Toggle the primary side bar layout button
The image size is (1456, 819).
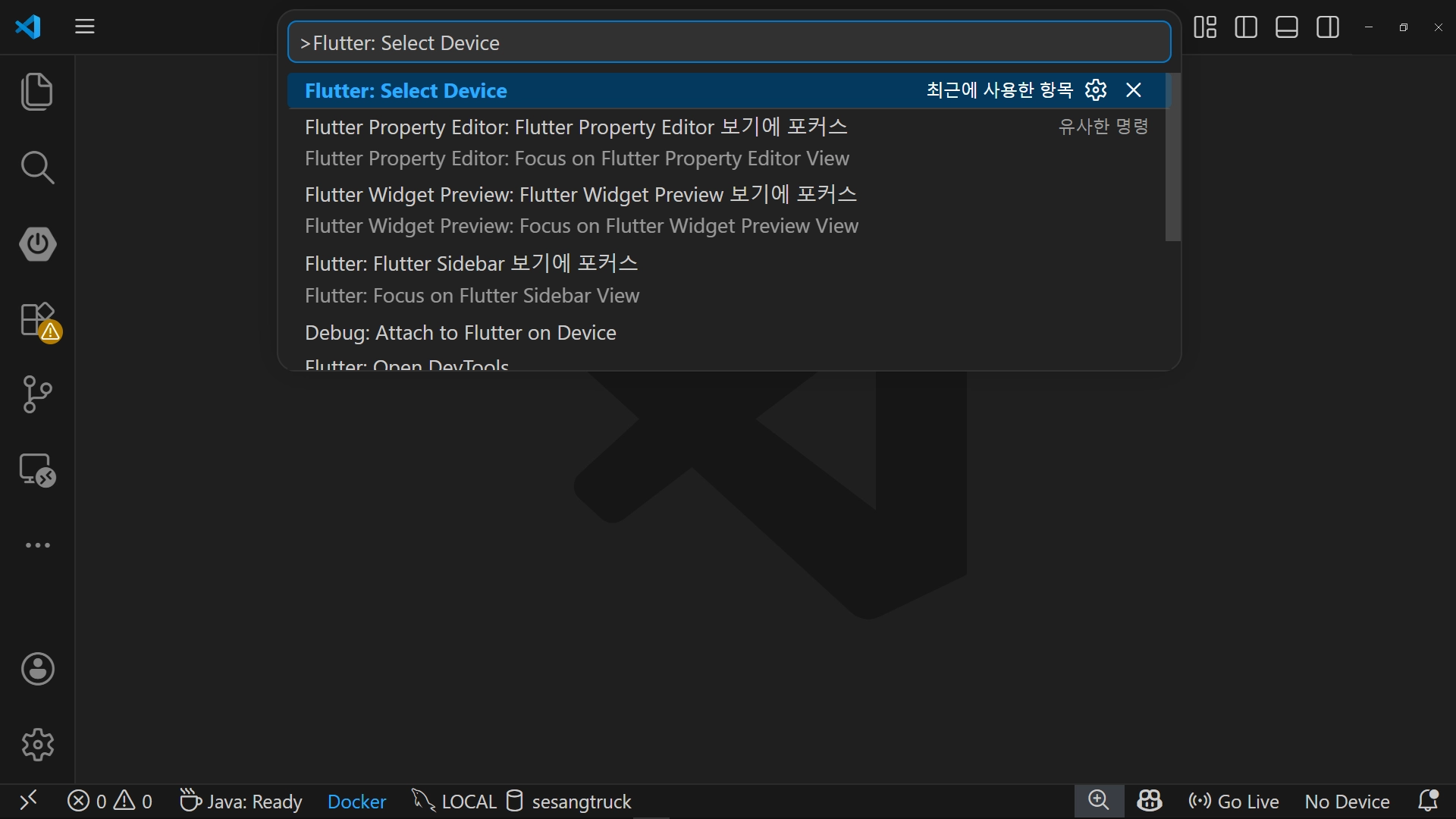1246,27
